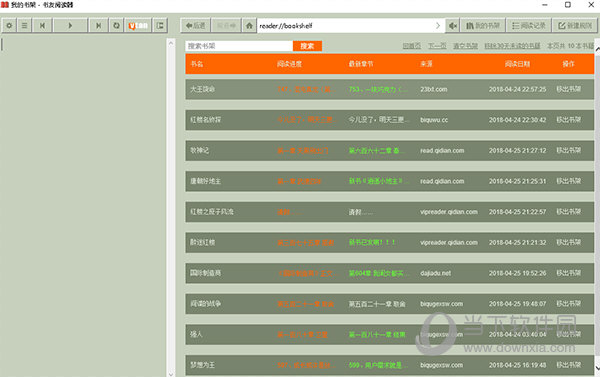This screenshot has width=600, height=377.
Task: Toggle the side panel layout icon
Action: 160,26
